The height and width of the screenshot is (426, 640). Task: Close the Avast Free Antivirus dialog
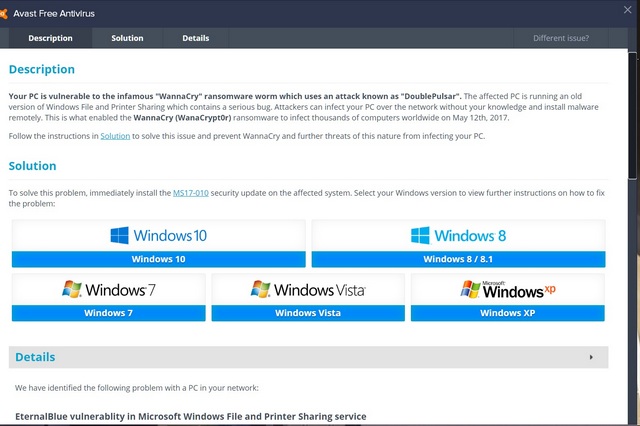tap(627, 10)
